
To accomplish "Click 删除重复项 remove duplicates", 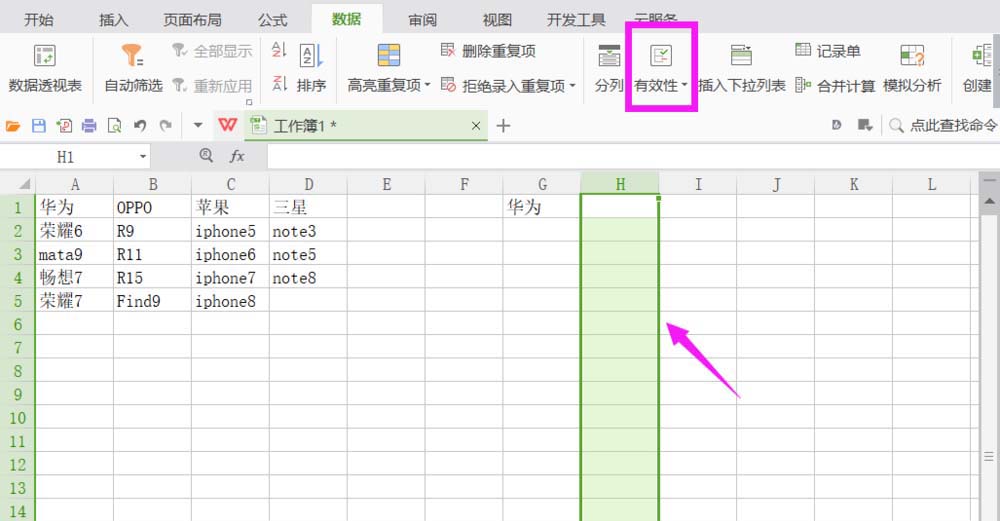I will (489, 51).
